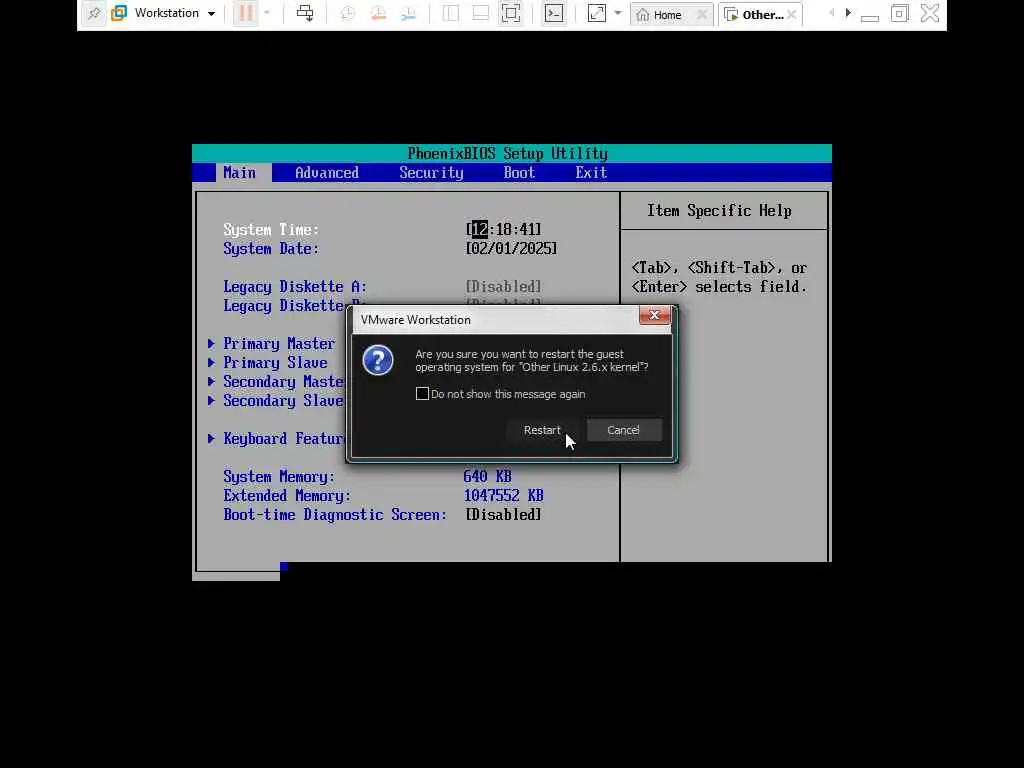This screenshot has height=768, width=1024.
Task: Open stretch options dropdown arrow
Action: click(x=618, y=13)
